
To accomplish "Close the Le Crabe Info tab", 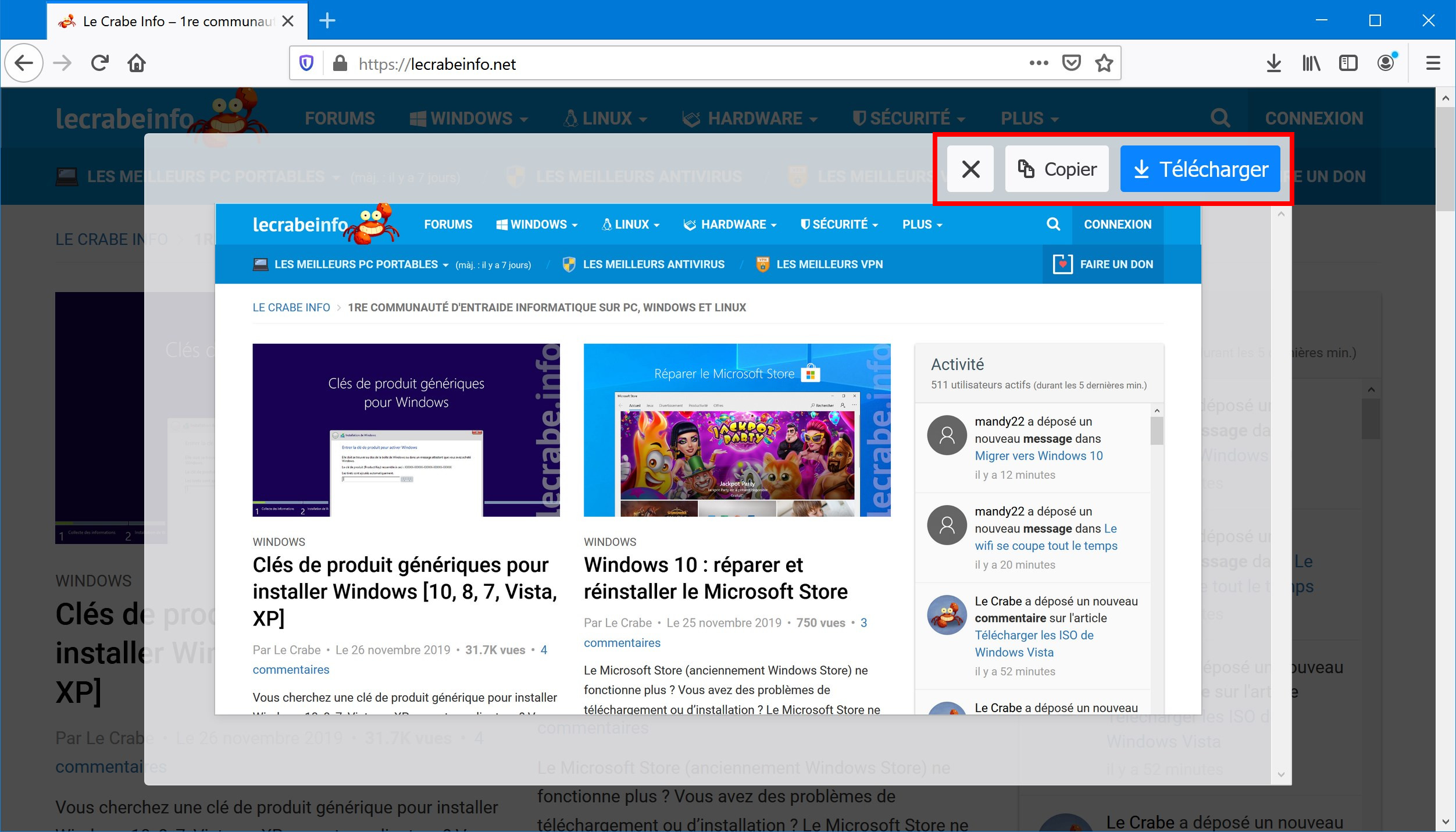I will pos(287,22).
